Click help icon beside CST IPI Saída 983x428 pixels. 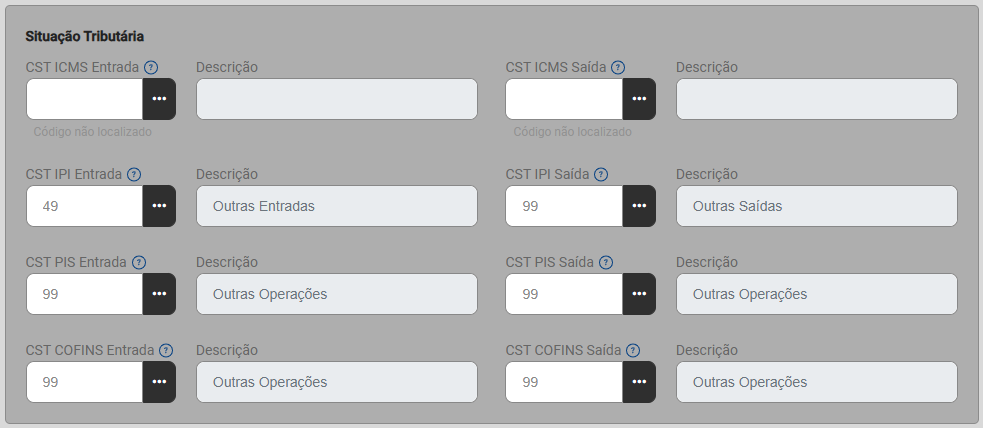601,174
